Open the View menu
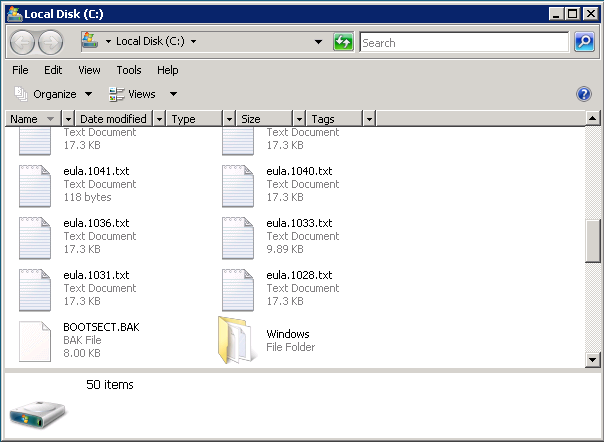Image resolution: width=604 pixels, height=442 pixels. 89,70
